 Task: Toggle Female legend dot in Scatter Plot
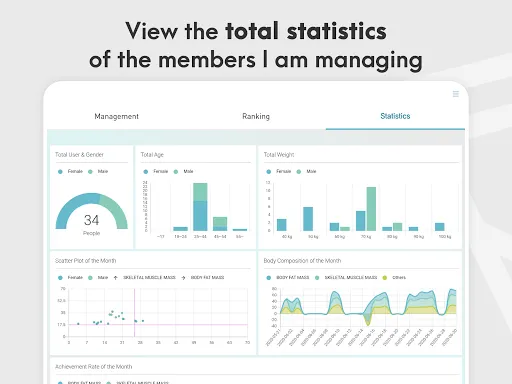(x=60, y=278)
